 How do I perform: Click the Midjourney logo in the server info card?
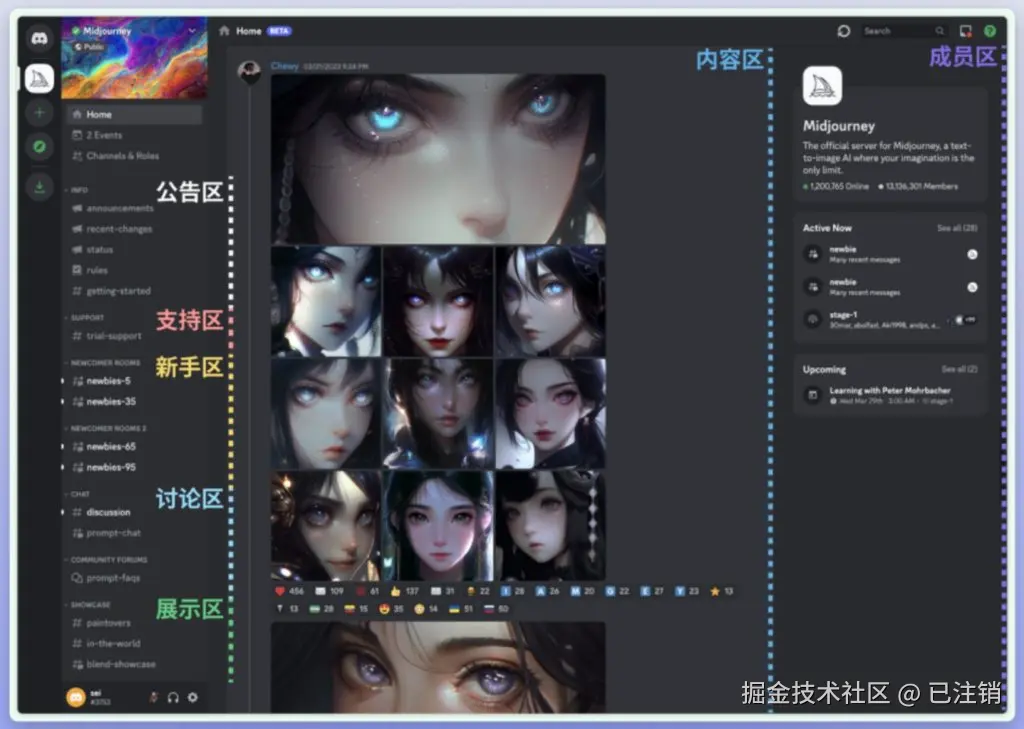coord(822,86)
